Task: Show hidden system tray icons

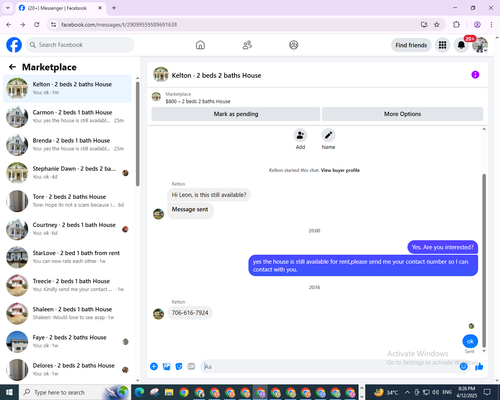Action: pyautogui.click(x=407, y=392)
